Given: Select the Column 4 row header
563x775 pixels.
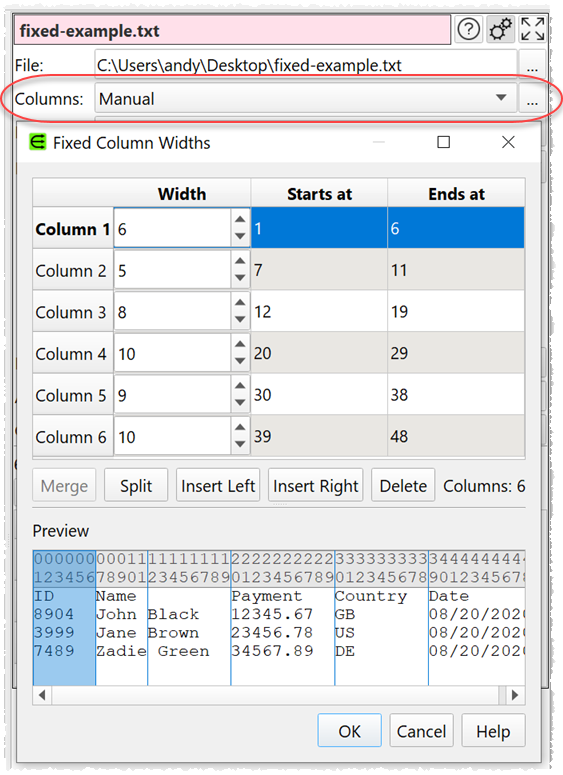Looking at the screenshot, I should [73, 353].
